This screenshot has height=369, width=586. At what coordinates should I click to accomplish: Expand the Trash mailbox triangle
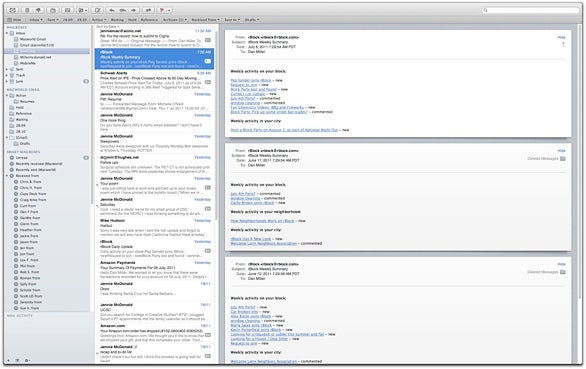tap(7, 75)
